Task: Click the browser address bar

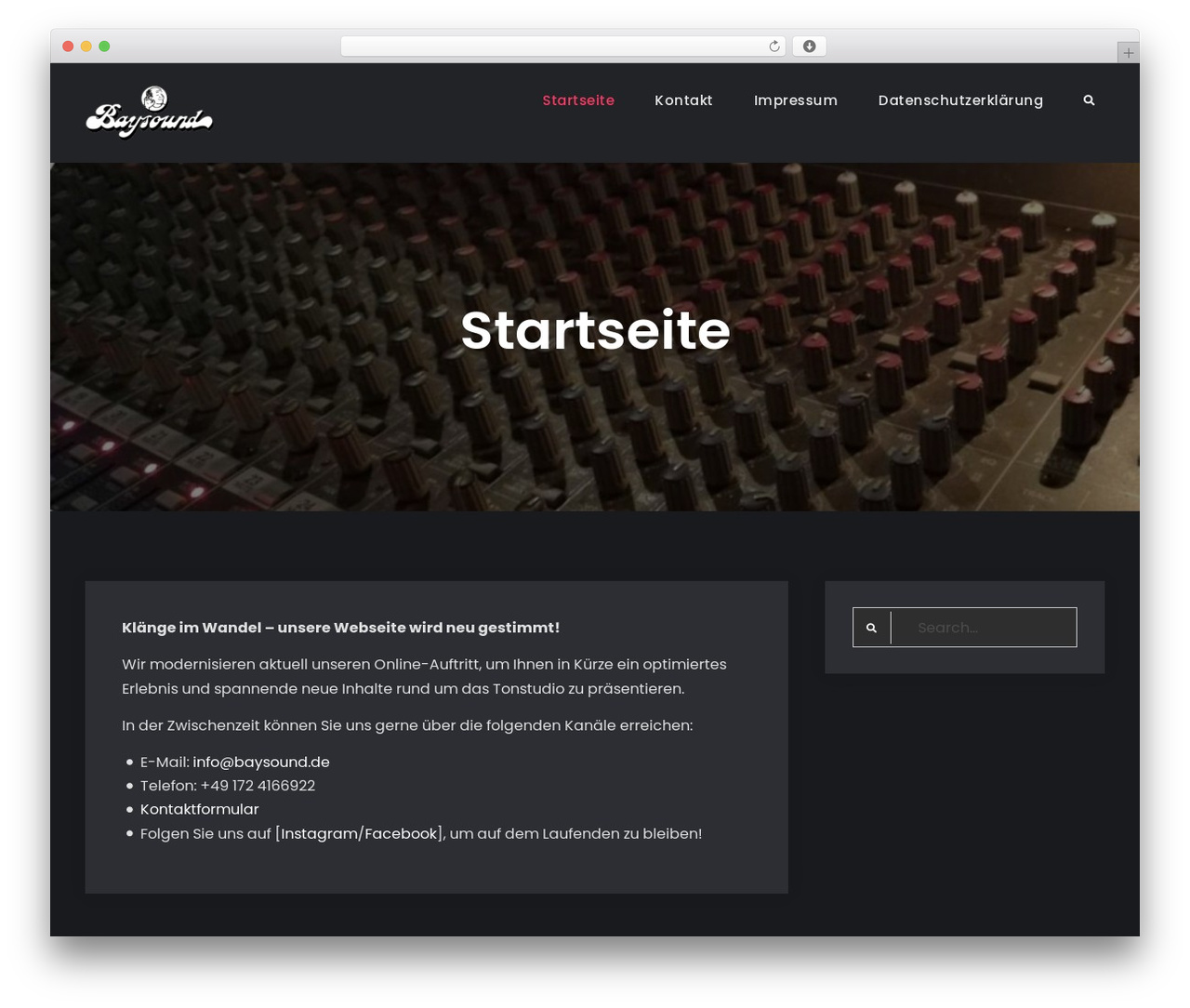Action: 562,46
